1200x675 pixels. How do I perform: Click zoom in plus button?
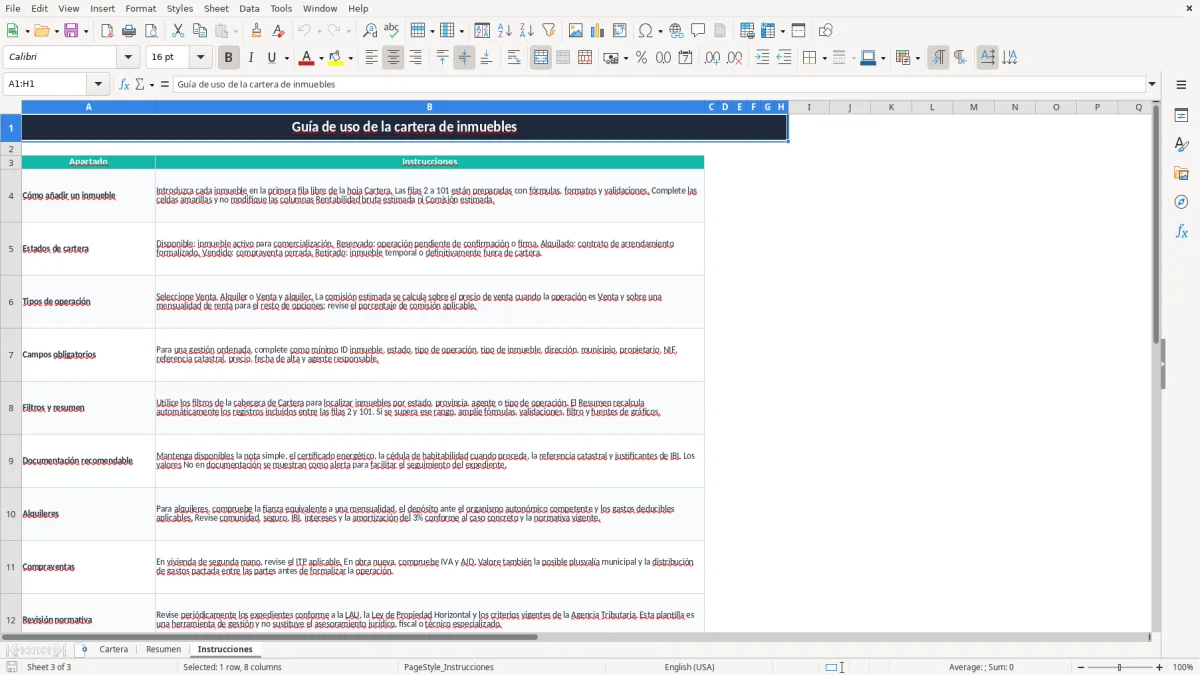1159,667
